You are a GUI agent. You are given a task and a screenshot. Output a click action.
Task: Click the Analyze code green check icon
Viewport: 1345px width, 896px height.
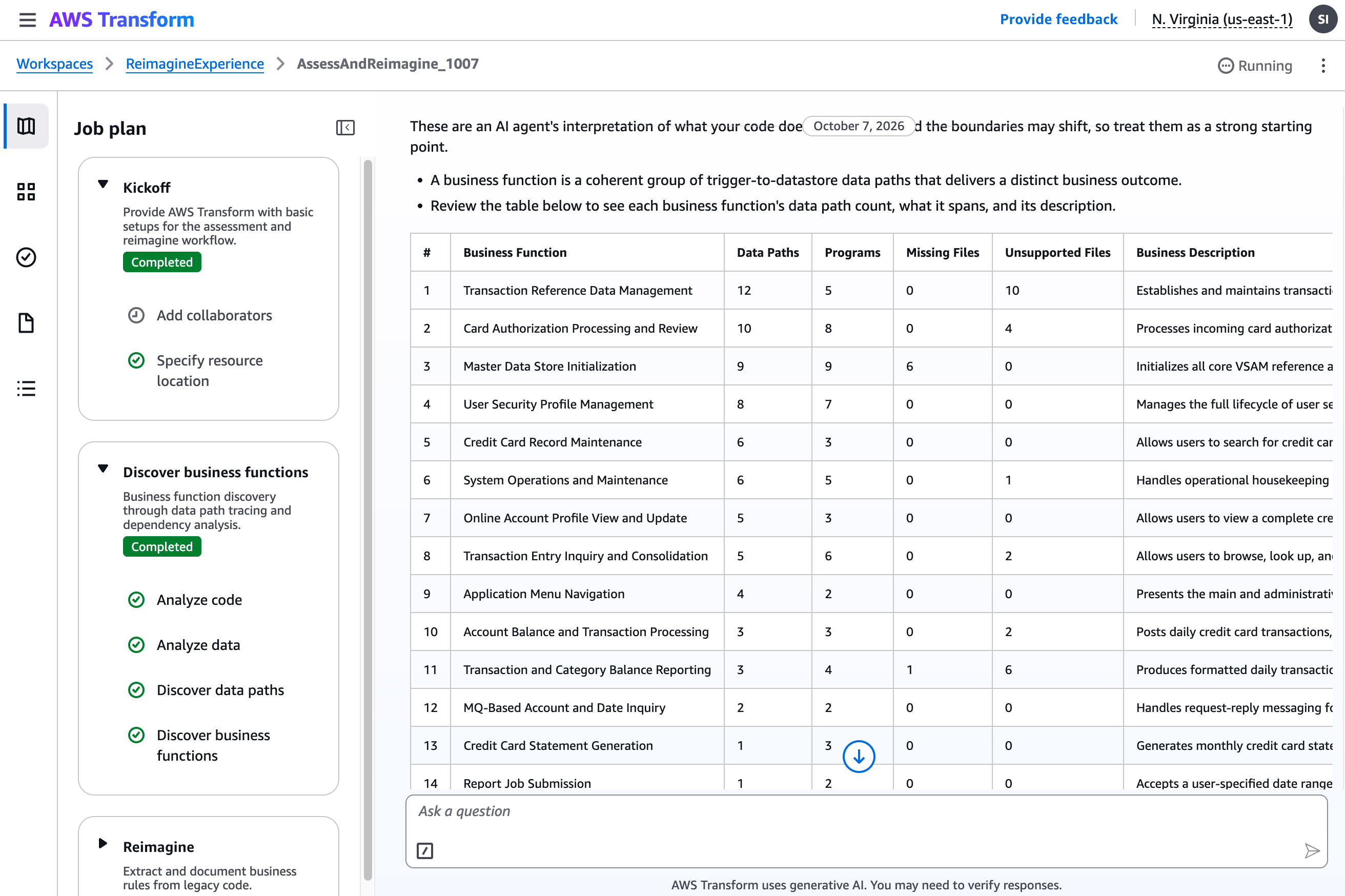click(136, 599)
